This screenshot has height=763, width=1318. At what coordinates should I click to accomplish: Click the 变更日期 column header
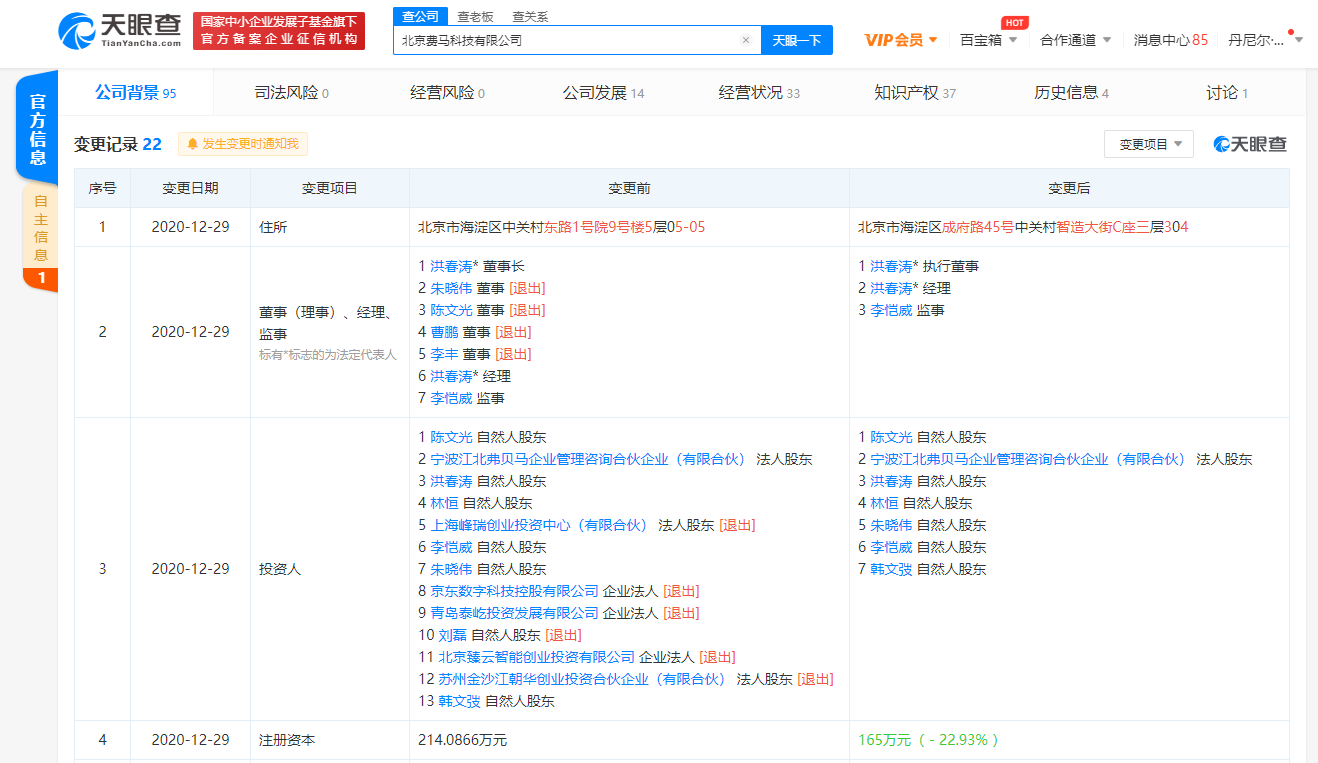point(190,188)
